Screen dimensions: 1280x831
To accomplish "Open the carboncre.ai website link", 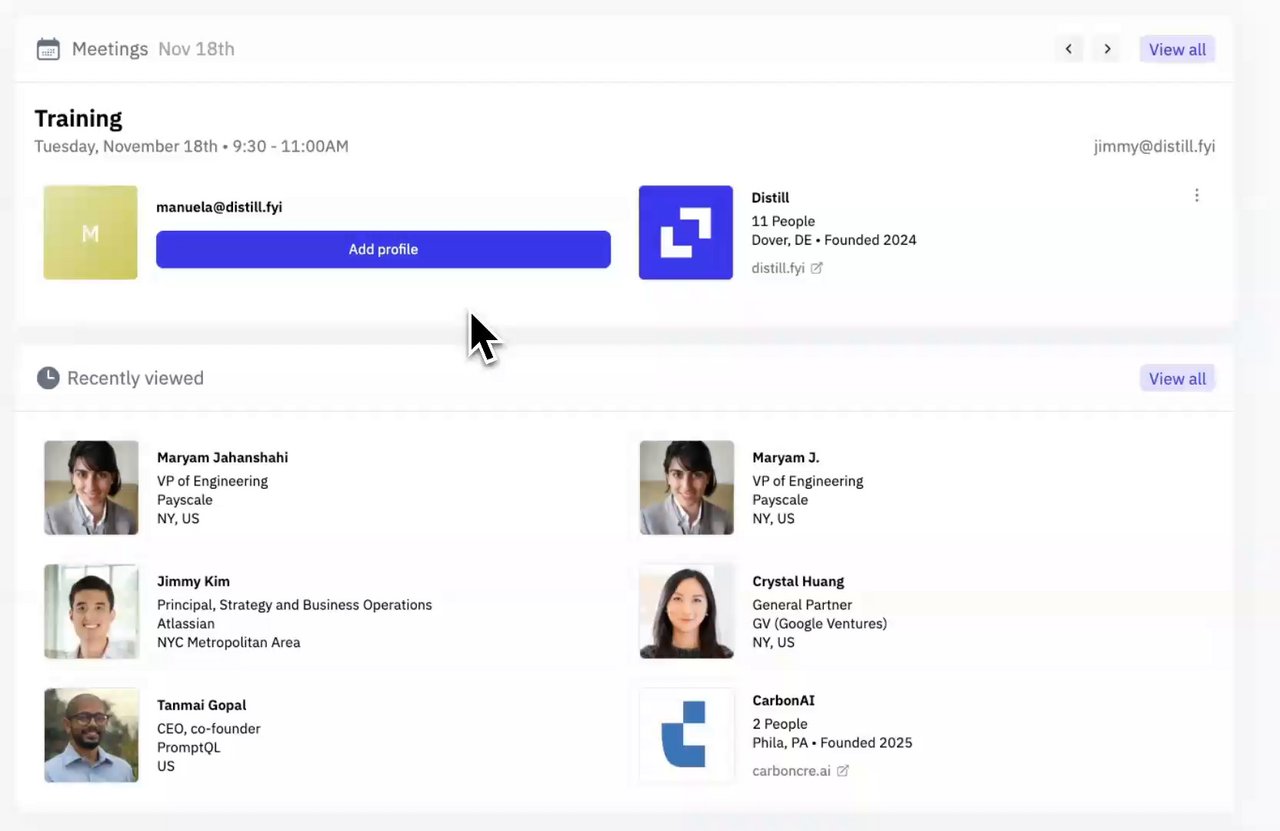I will pos(791,771).
